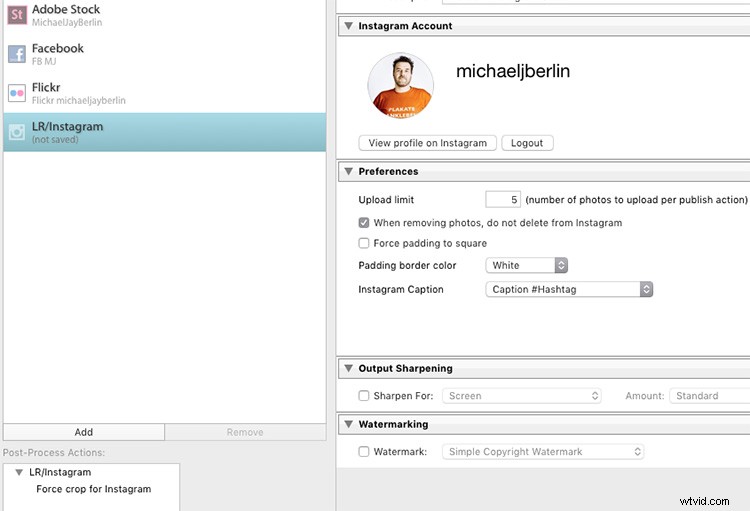Click the Flickr service icon
The image size is (750, 511).
[16, 93]
